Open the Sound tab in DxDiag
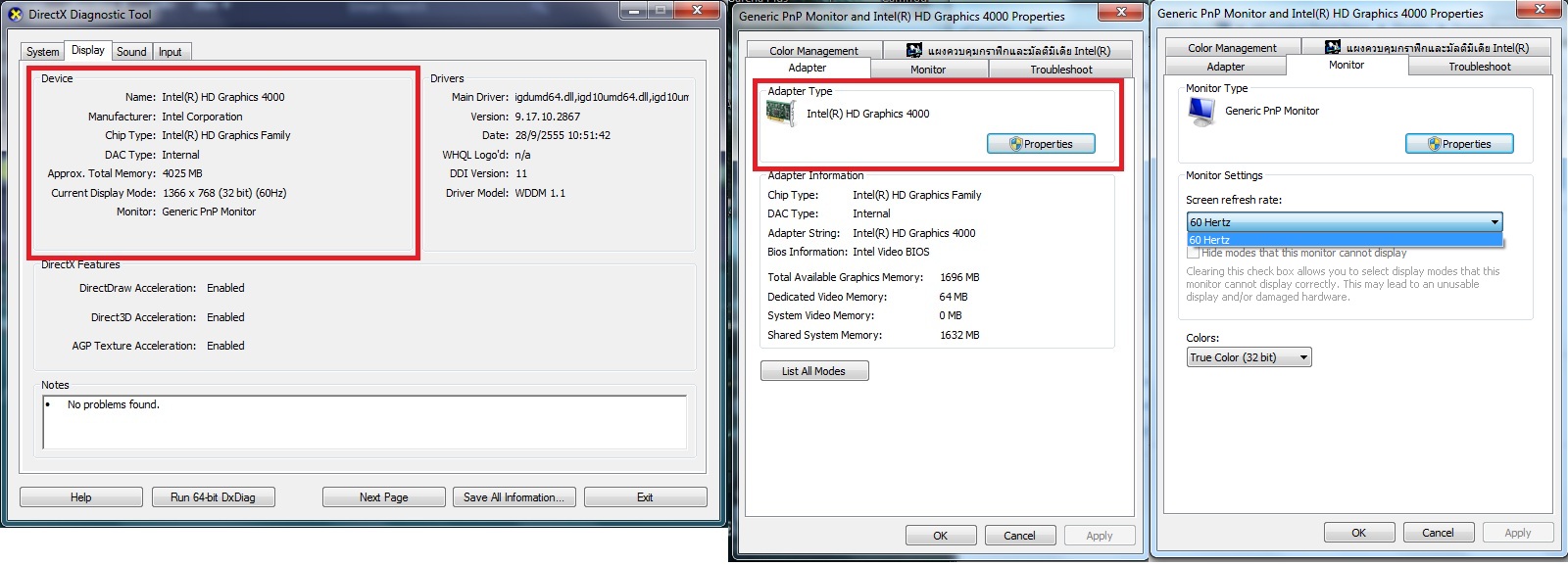Screen dimensions: 1568x566 [131, 52]
